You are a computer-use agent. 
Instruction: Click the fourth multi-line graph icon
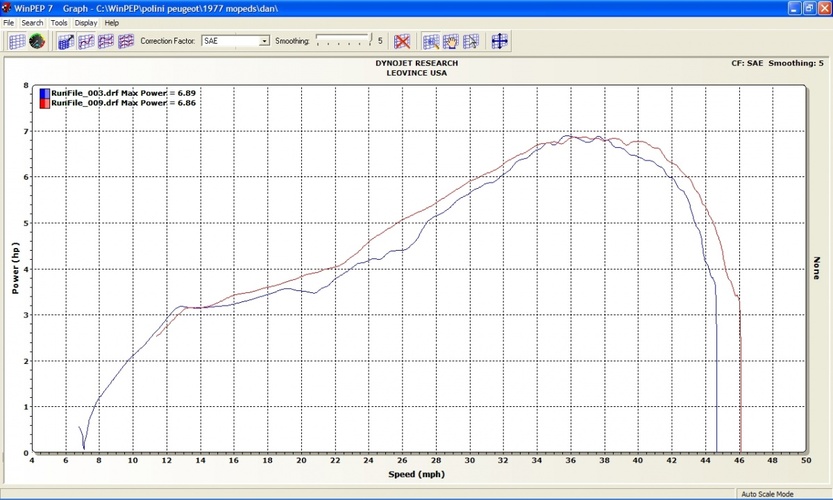tap(126, 41)
